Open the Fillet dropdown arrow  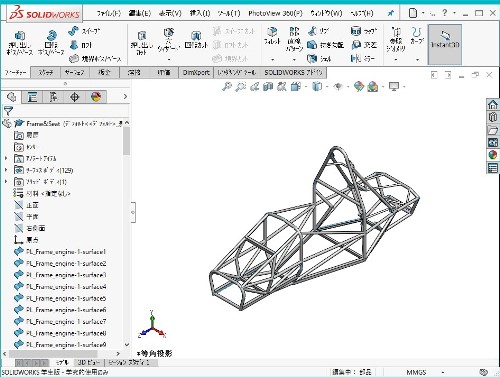point(272,60)
